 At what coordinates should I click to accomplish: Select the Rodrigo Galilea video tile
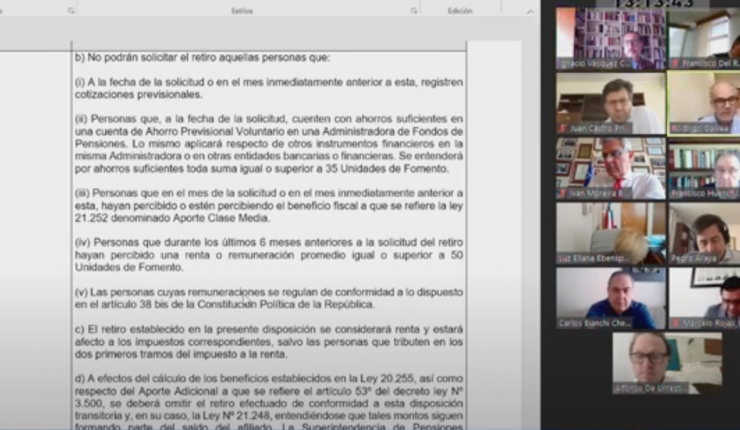703,101
